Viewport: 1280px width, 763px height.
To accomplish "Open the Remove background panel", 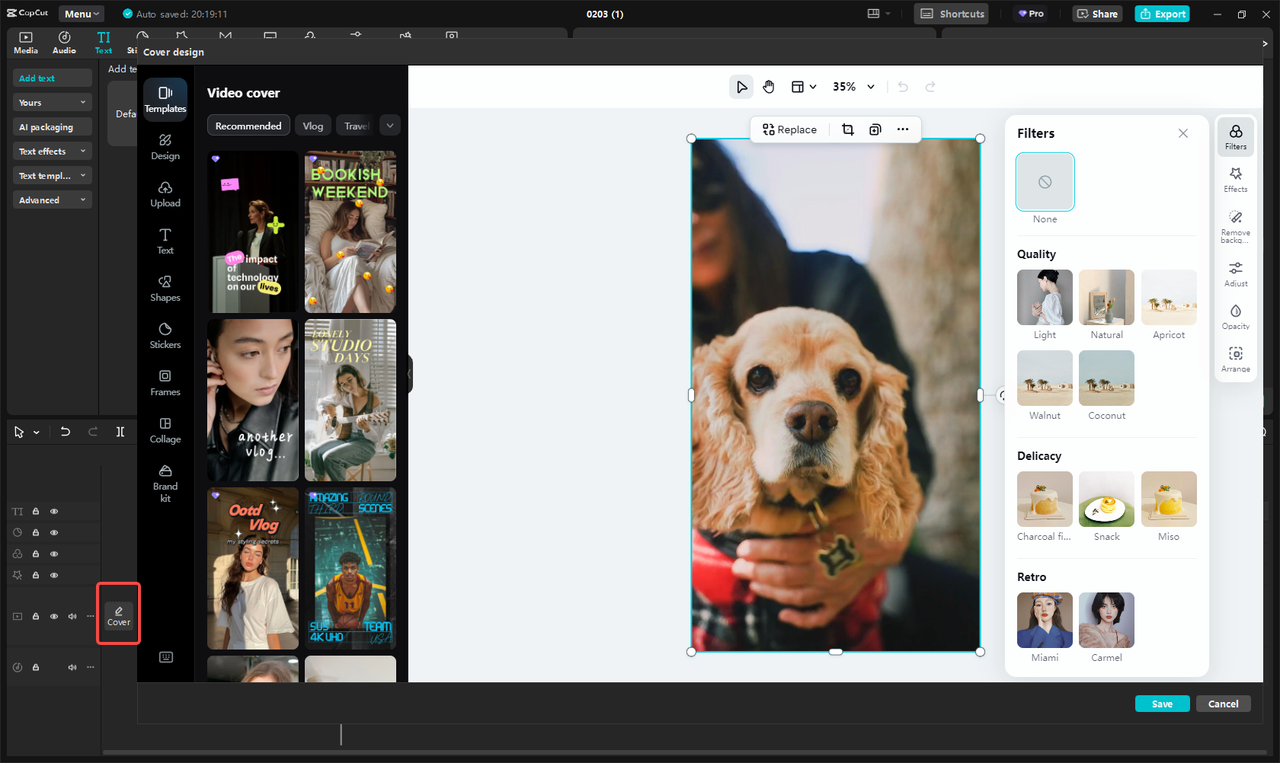I will (x=1235, y=224).
